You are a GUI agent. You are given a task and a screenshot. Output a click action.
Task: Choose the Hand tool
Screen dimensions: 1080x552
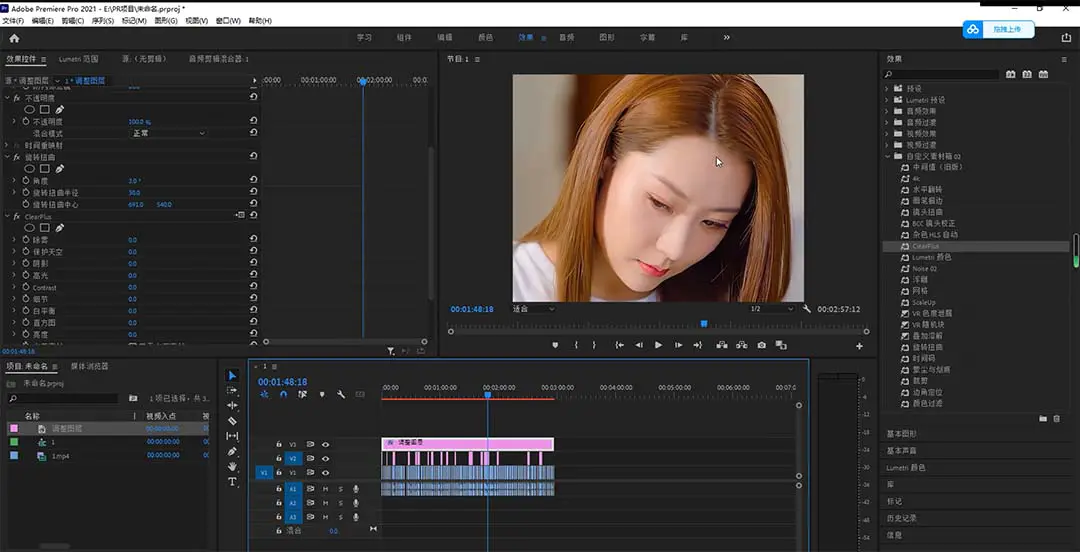pyautogui.click(x=233, y=466)
